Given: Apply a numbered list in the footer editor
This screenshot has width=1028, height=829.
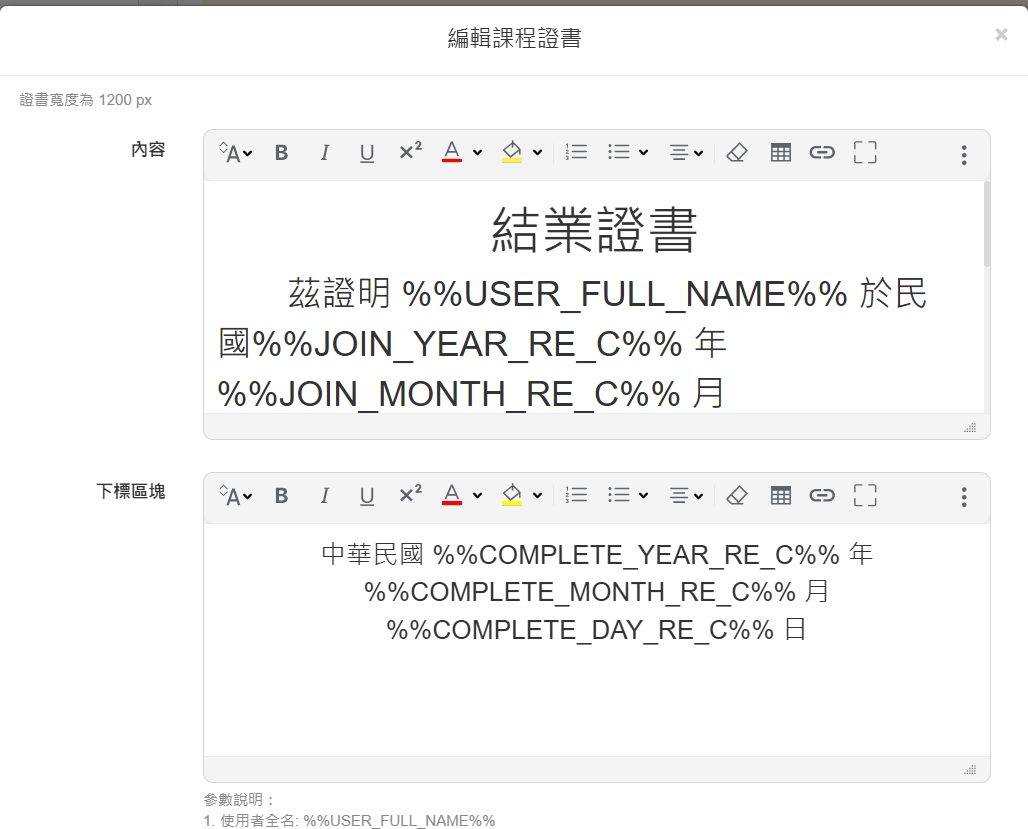Looking at the screenshot, I should [x=576, y=495].
